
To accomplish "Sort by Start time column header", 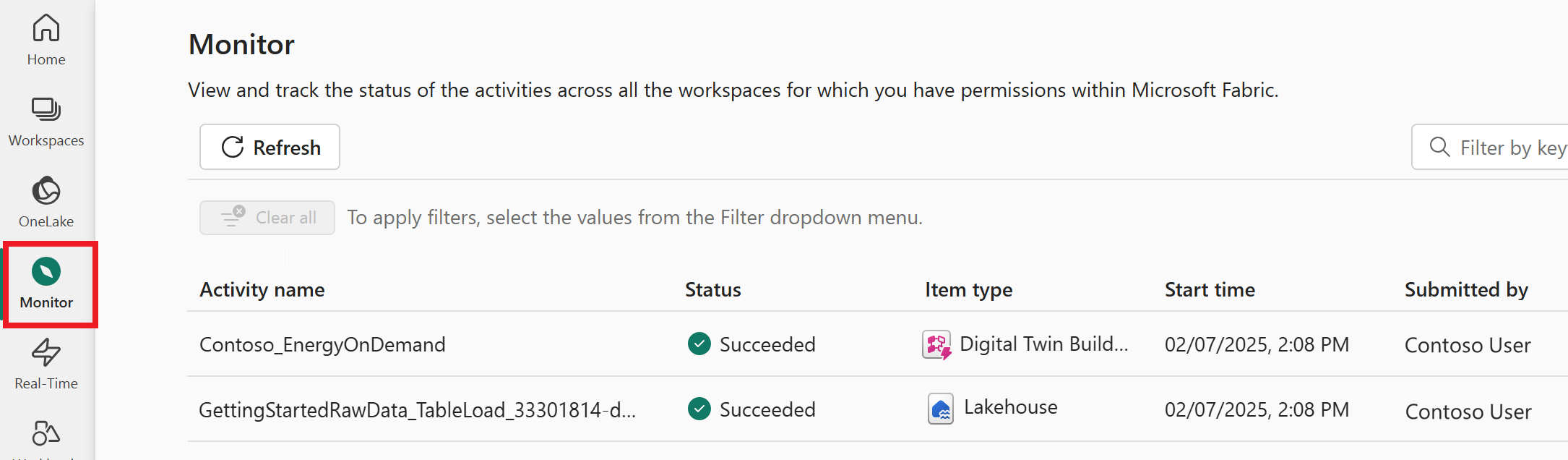I will tap(1210, 290).
